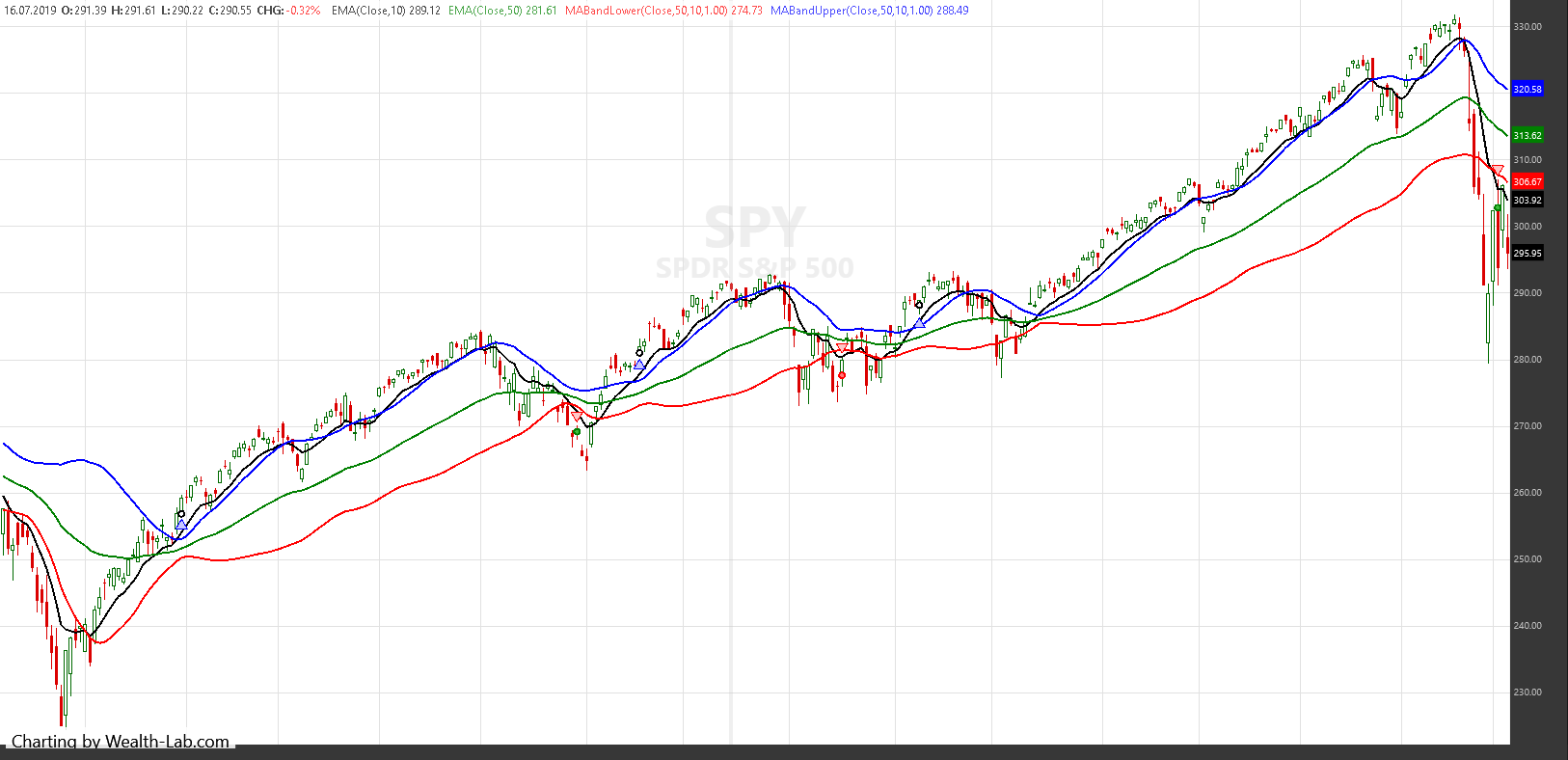Click the Charting by Wealth-Lab.com credit
The width and height of the screenshot is (1568, 760).
coord(121,742)
